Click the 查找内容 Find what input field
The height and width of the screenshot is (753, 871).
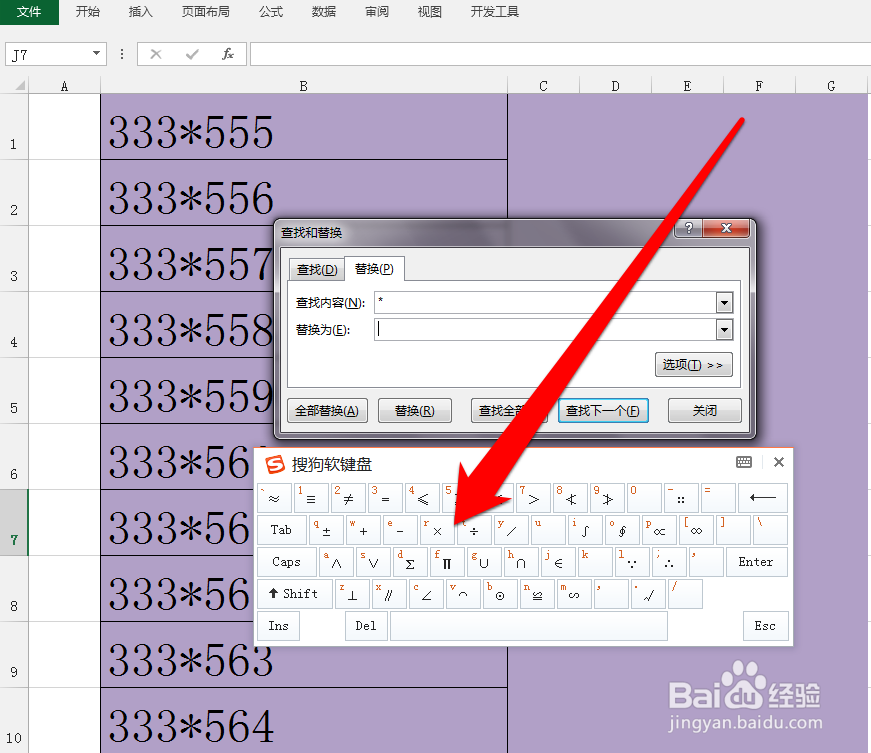point(545,303)
